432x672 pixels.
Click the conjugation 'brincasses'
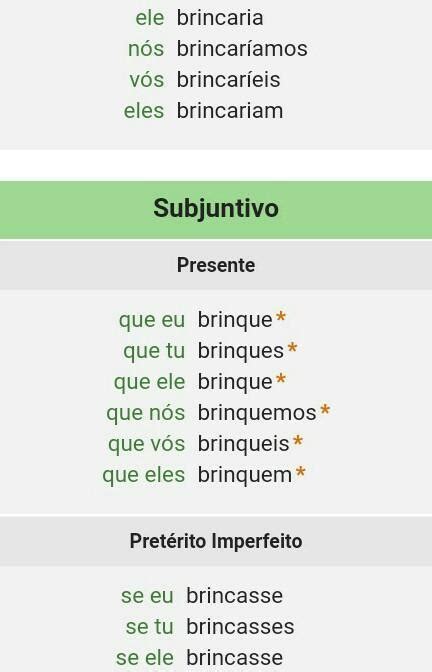240,627
